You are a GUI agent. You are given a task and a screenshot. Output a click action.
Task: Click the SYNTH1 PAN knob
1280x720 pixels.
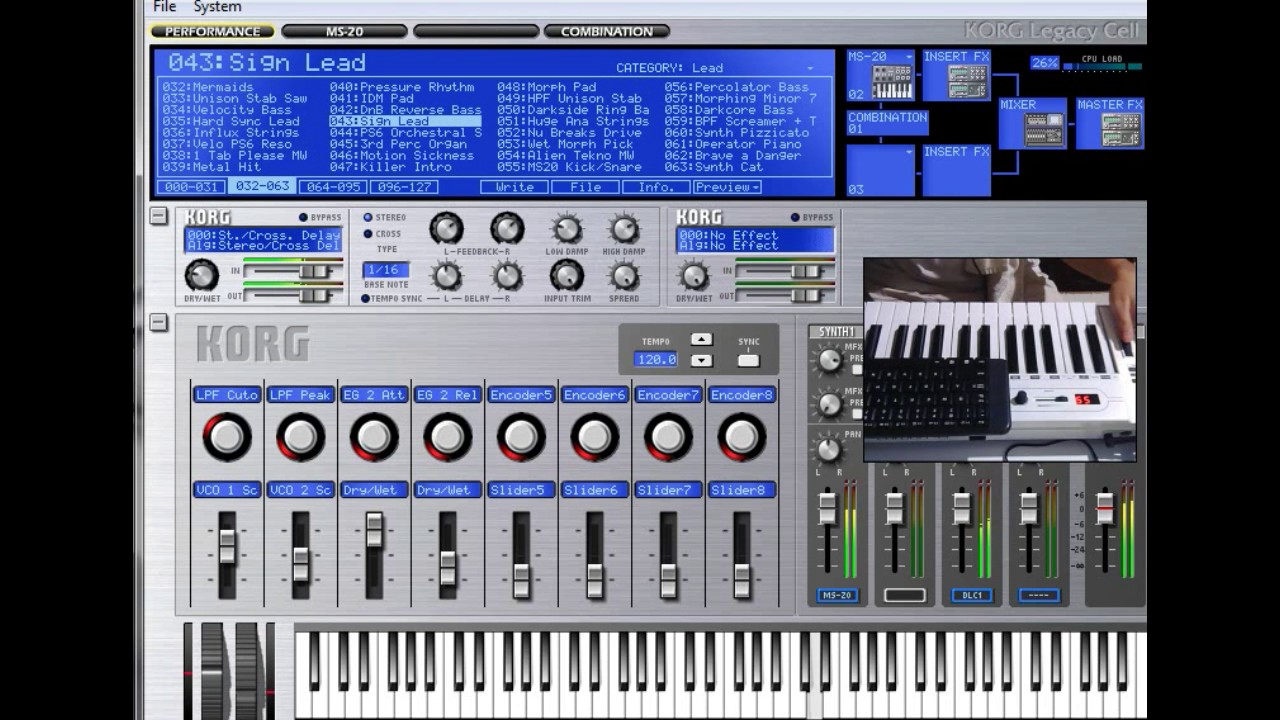click(828, 448)
